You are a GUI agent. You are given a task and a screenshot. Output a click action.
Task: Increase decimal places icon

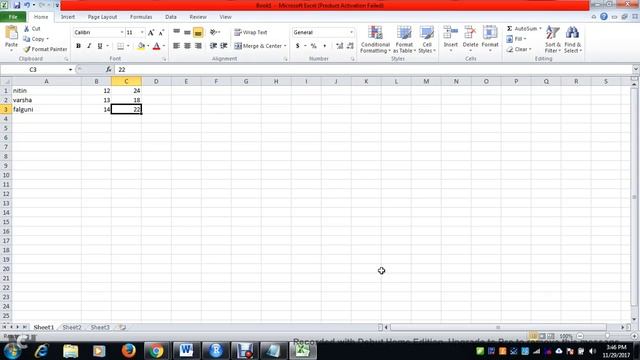click(x=339, y=46)
